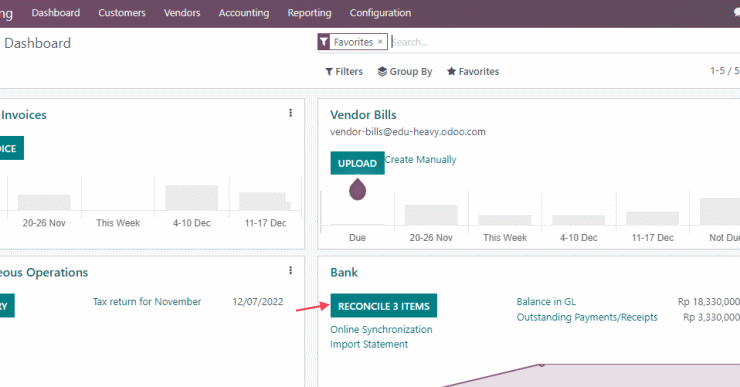Open the Accounting menu
740x387 pixels.
point(244,13)
